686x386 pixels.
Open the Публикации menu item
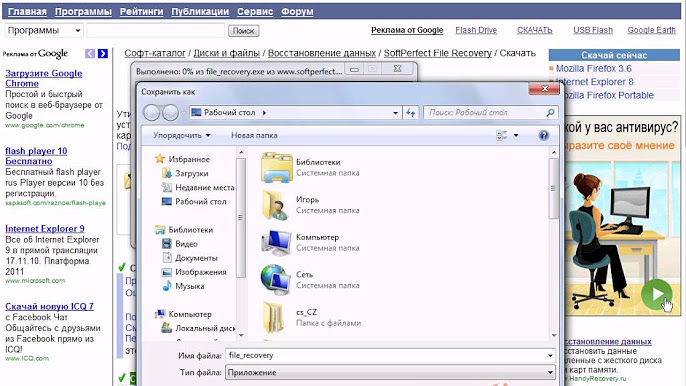[200, 12]
